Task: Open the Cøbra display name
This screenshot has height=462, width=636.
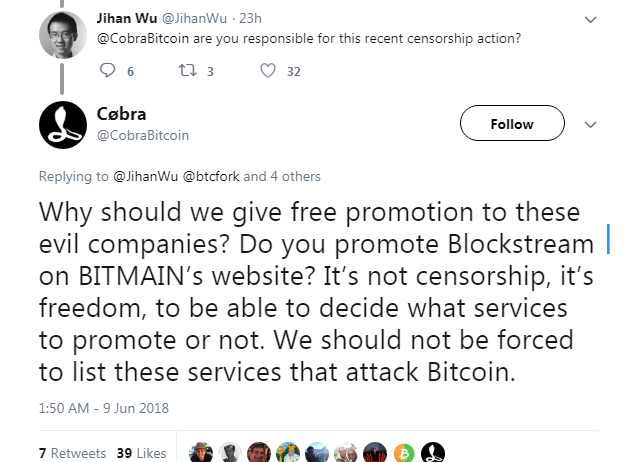Action: (121, 115)
